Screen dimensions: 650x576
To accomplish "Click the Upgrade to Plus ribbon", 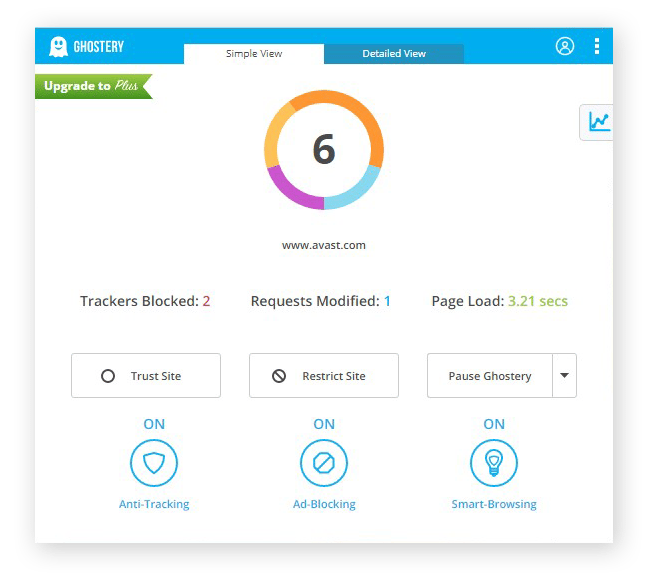I will coord(91,86).
